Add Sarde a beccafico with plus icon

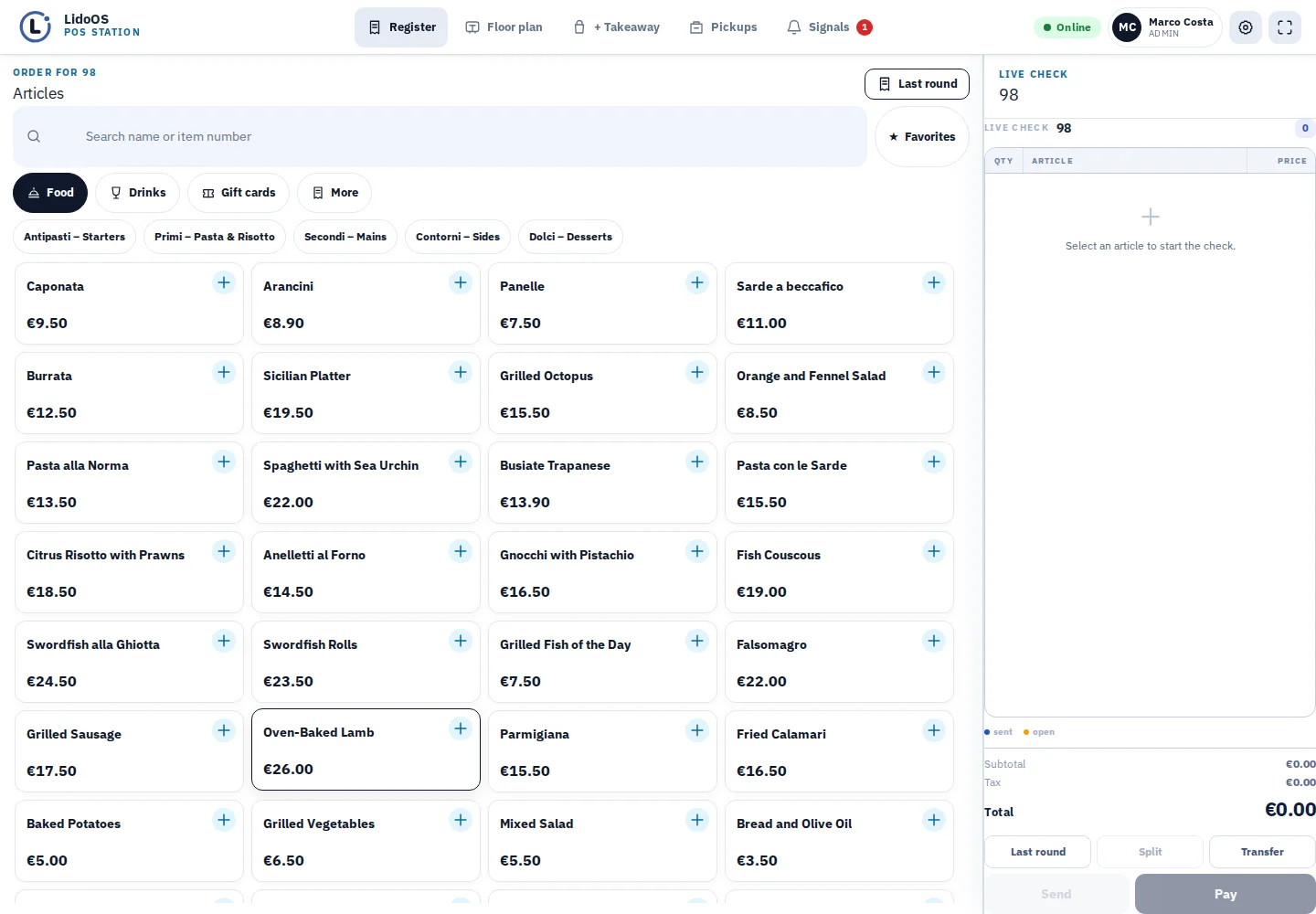934,282
